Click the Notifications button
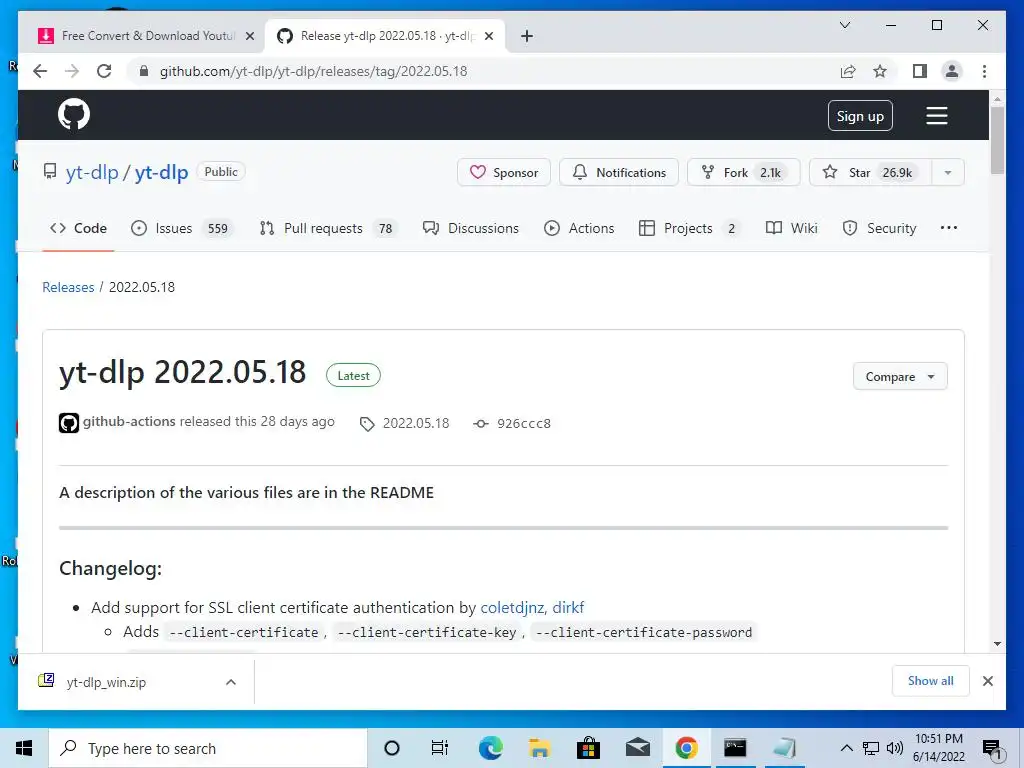 tap(618, 172)
